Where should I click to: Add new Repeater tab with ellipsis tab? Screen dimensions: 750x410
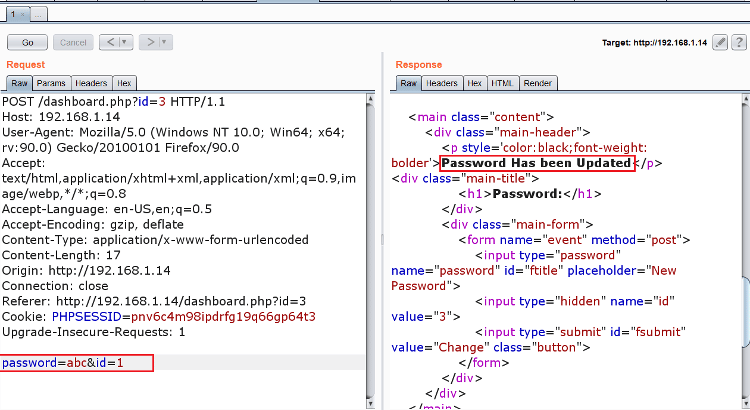click(39, 16)
